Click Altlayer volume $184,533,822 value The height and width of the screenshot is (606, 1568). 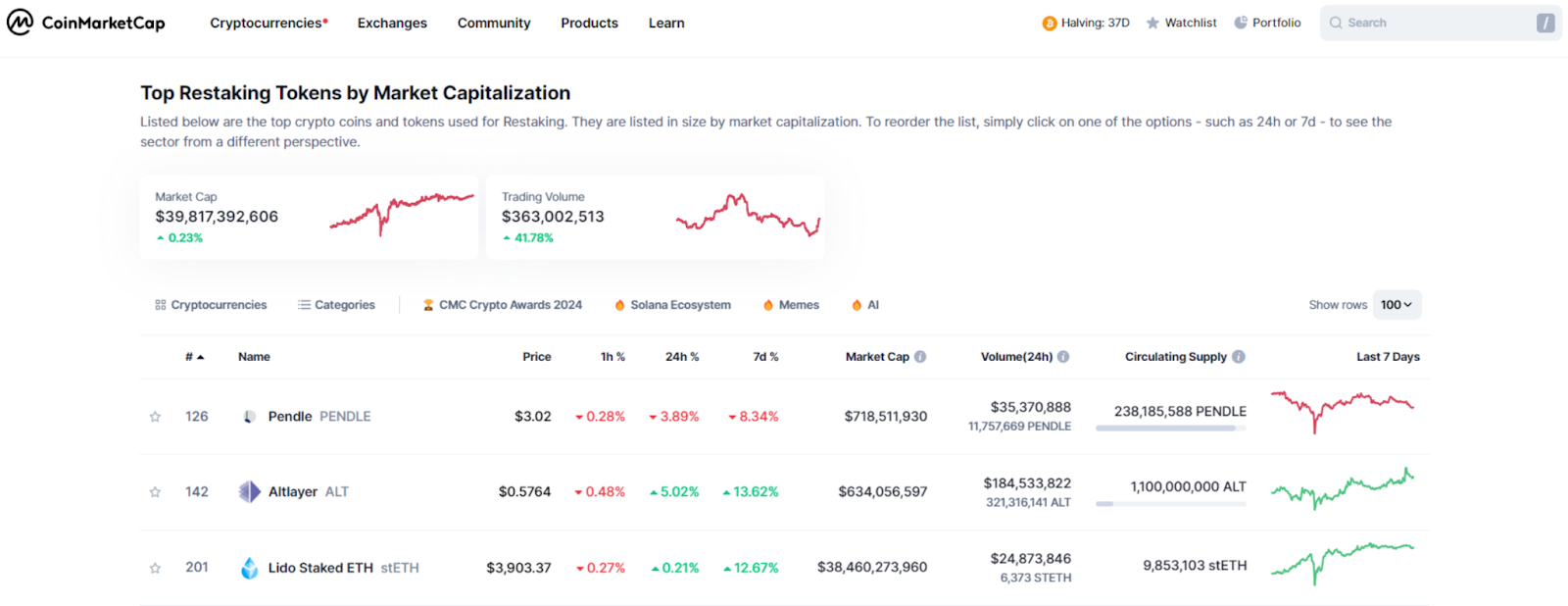click(1027, 483)
